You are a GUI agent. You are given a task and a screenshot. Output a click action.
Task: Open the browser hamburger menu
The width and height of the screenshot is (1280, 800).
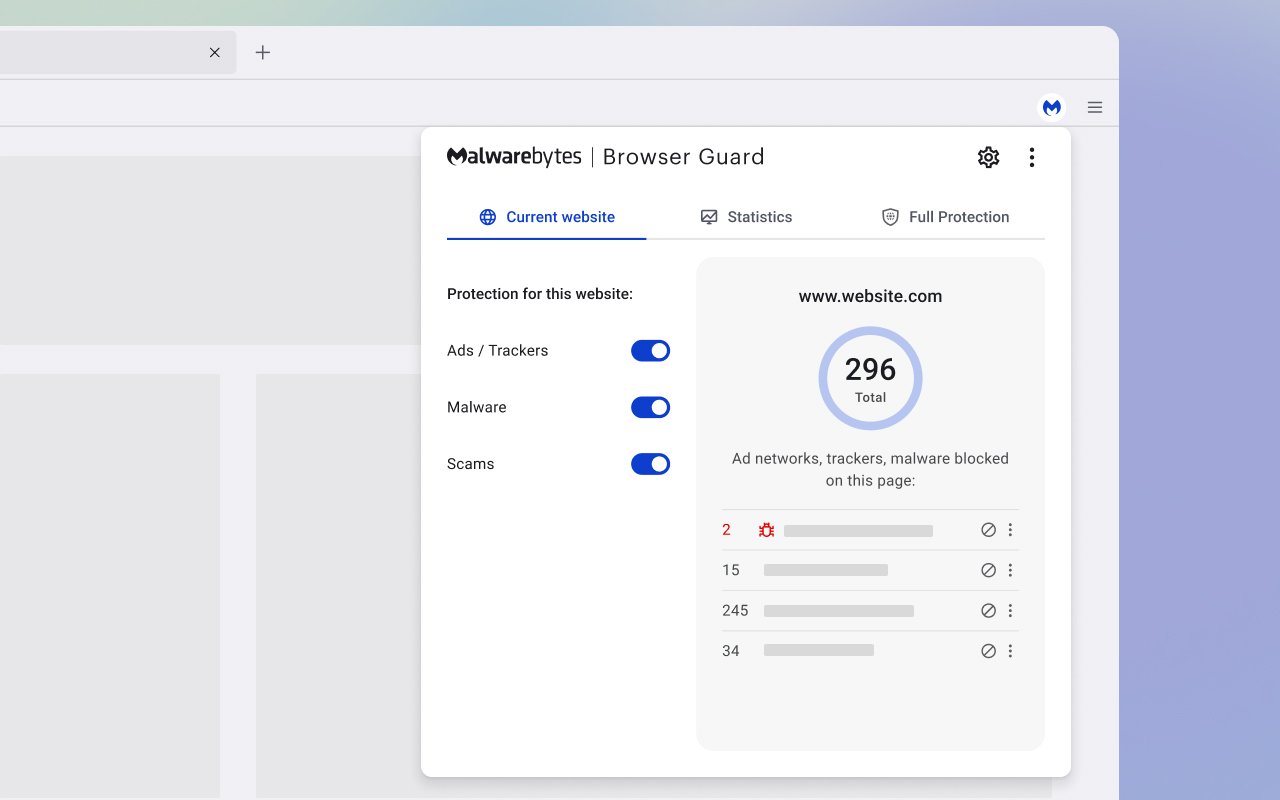click(x=1095, y=106)
